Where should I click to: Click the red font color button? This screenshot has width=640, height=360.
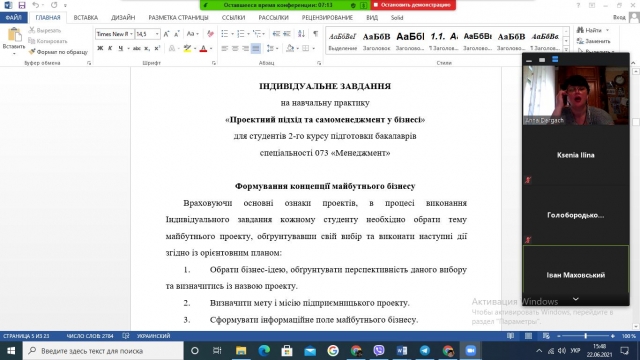point(203,49)
